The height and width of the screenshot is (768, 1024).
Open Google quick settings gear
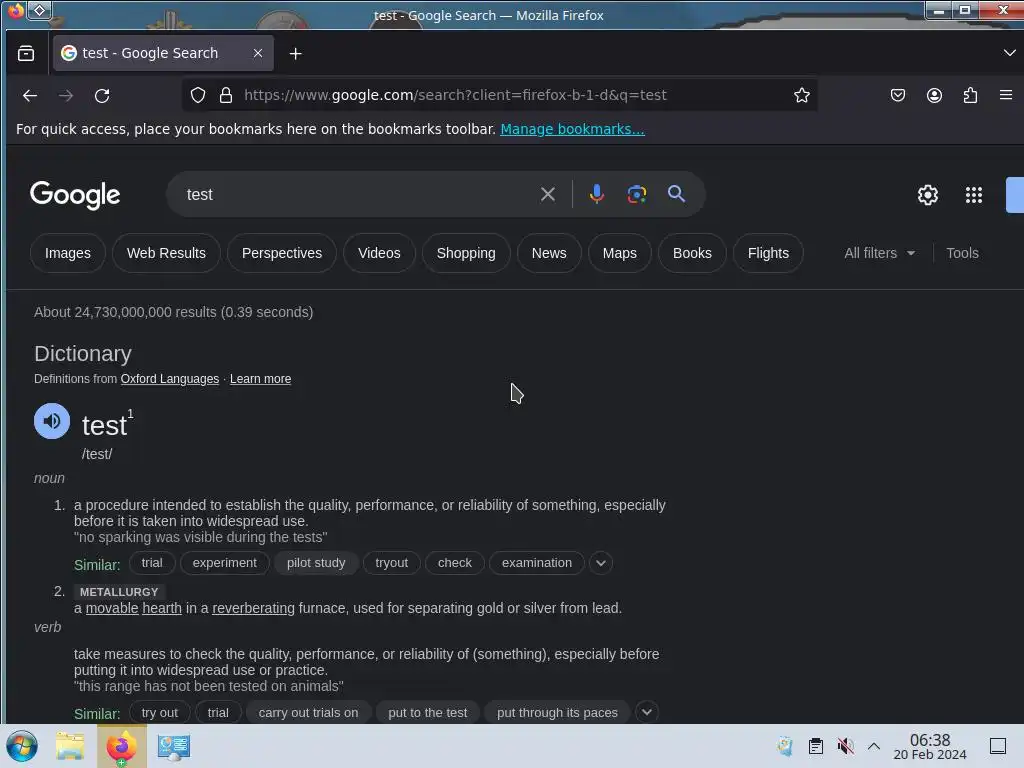(x=927, y=195)
